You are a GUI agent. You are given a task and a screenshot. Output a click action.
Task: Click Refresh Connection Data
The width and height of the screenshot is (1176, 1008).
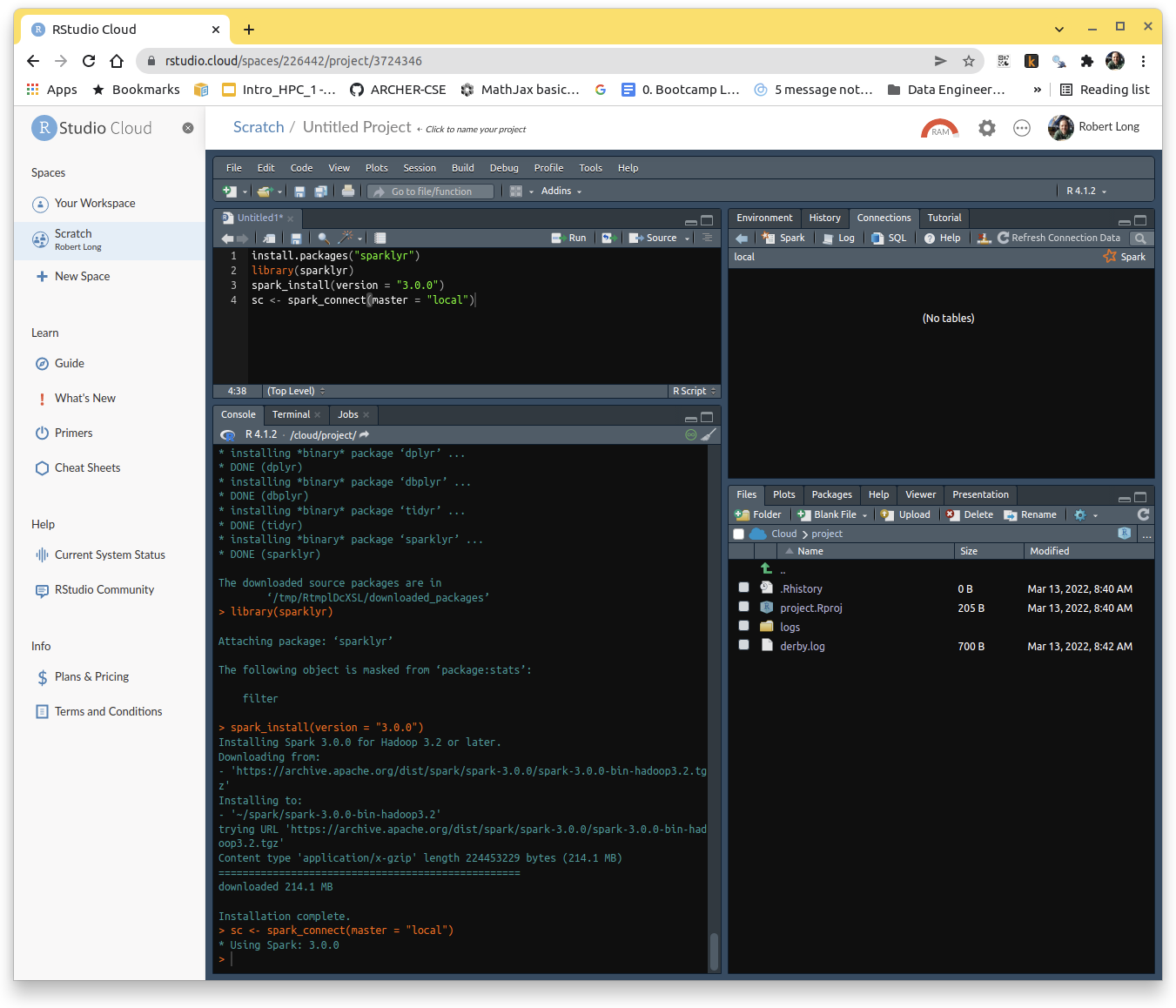1058,239
